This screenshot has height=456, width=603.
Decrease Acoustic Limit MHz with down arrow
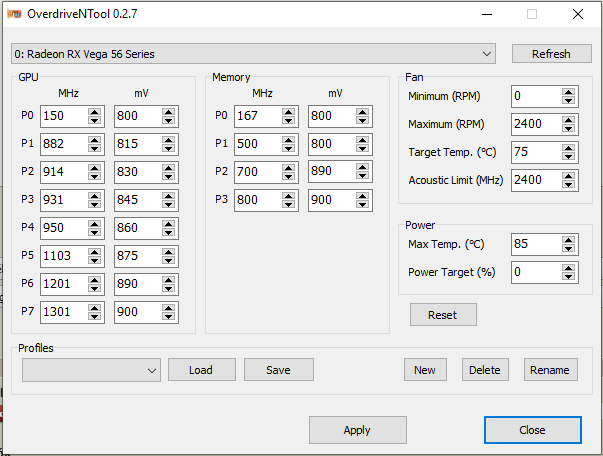click(568, 185)
